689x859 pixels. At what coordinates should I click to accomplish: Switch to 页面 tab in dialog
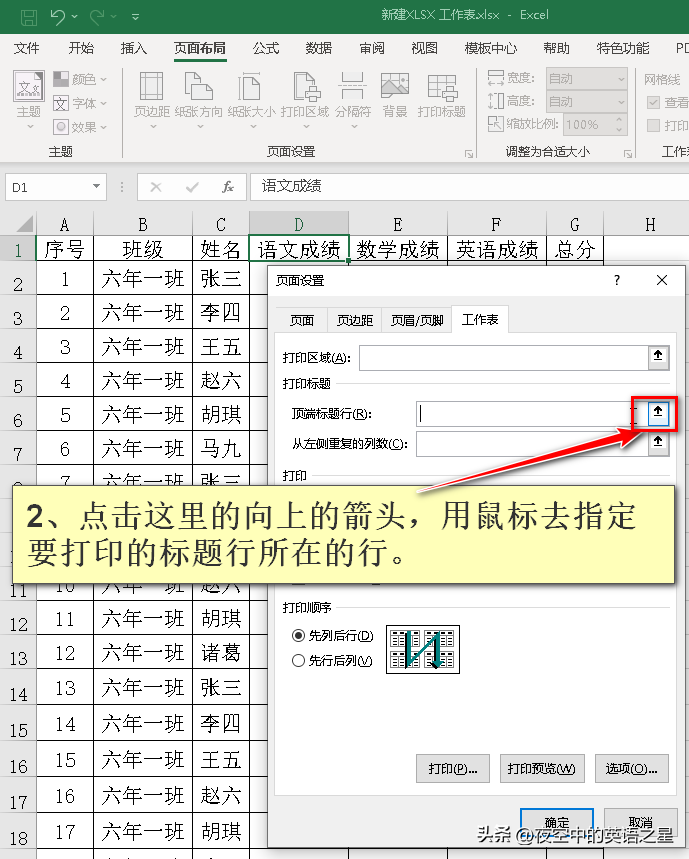pos(302,320)
